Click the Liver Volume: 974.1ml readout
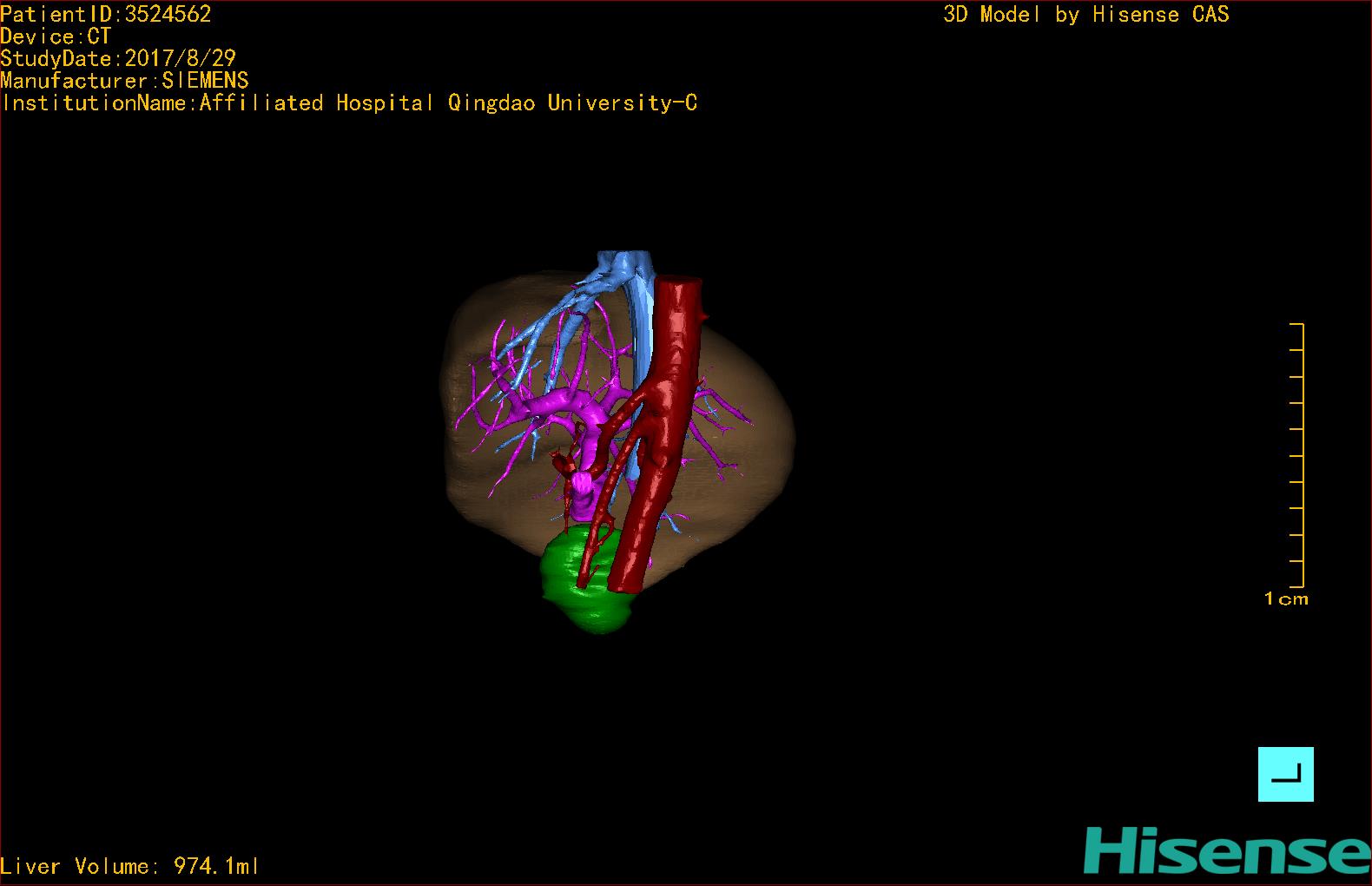This screenshot has width=1372, height=886. (129, 866)
